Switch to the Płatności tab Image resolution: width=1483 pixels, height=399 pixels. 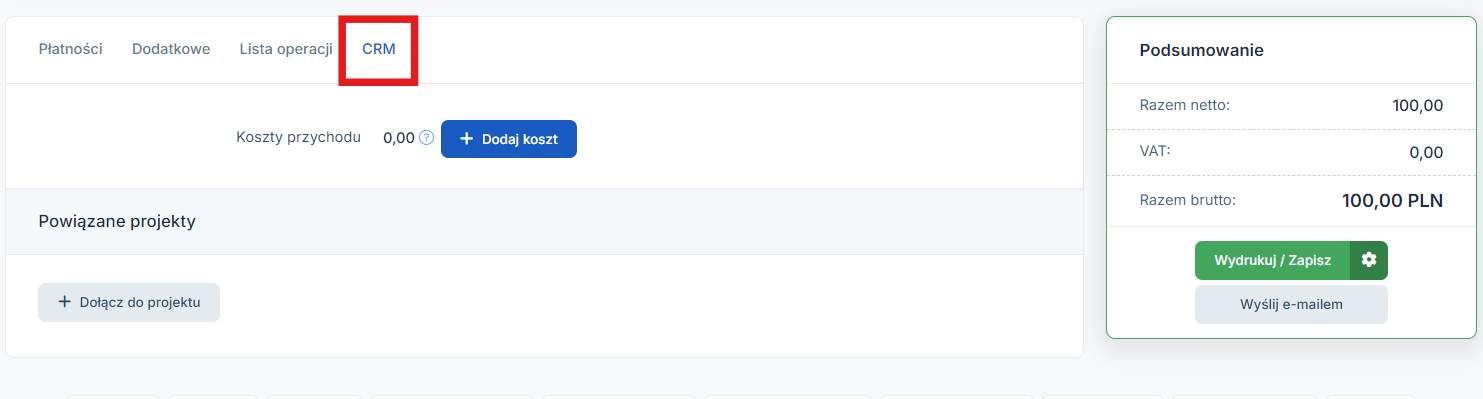pyautogui.click(x=71, y=49)
